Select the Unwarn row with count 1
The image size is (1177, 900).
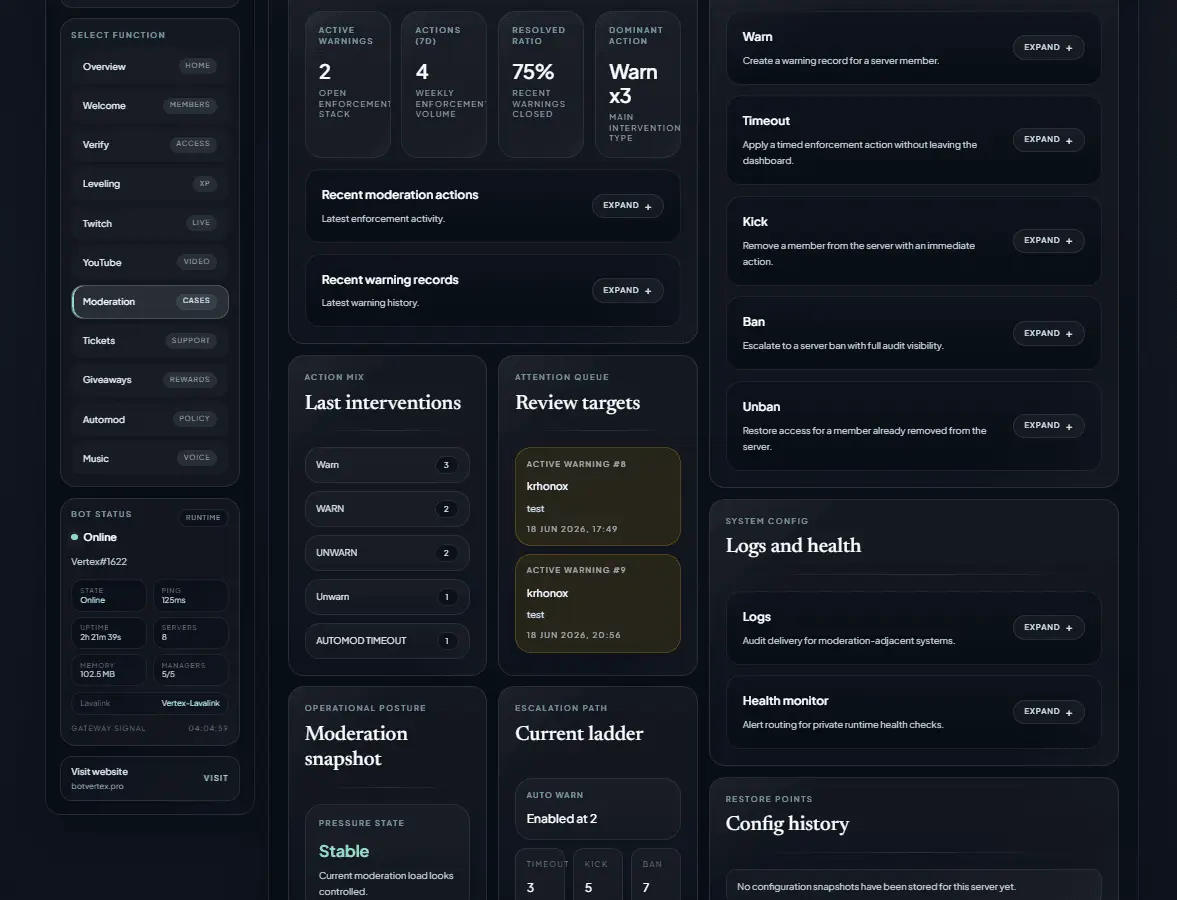[387, 597]
